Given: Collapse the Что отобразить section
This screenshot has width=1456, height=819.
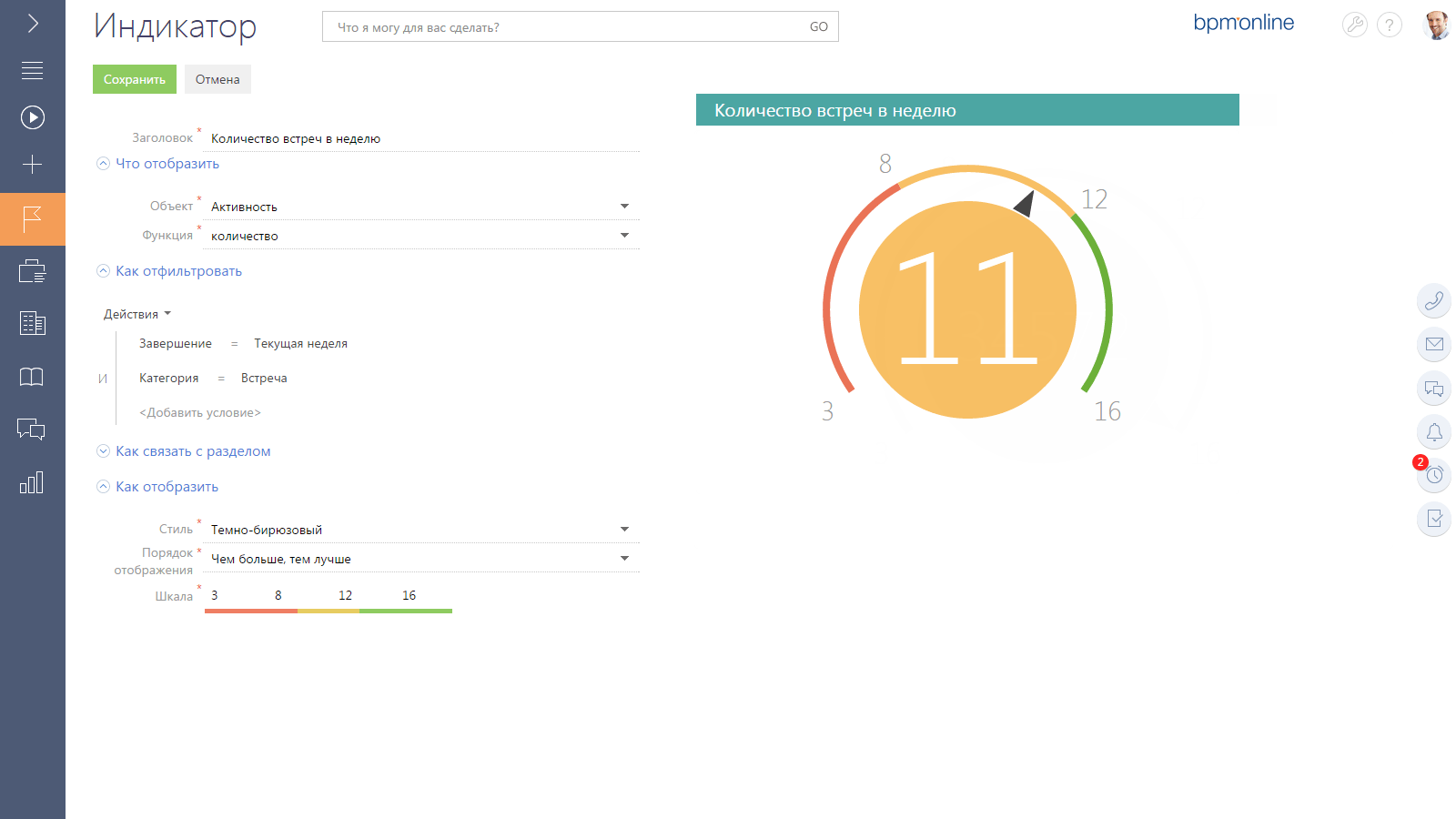Looking at the screenshot, I should tap(158, 164).
